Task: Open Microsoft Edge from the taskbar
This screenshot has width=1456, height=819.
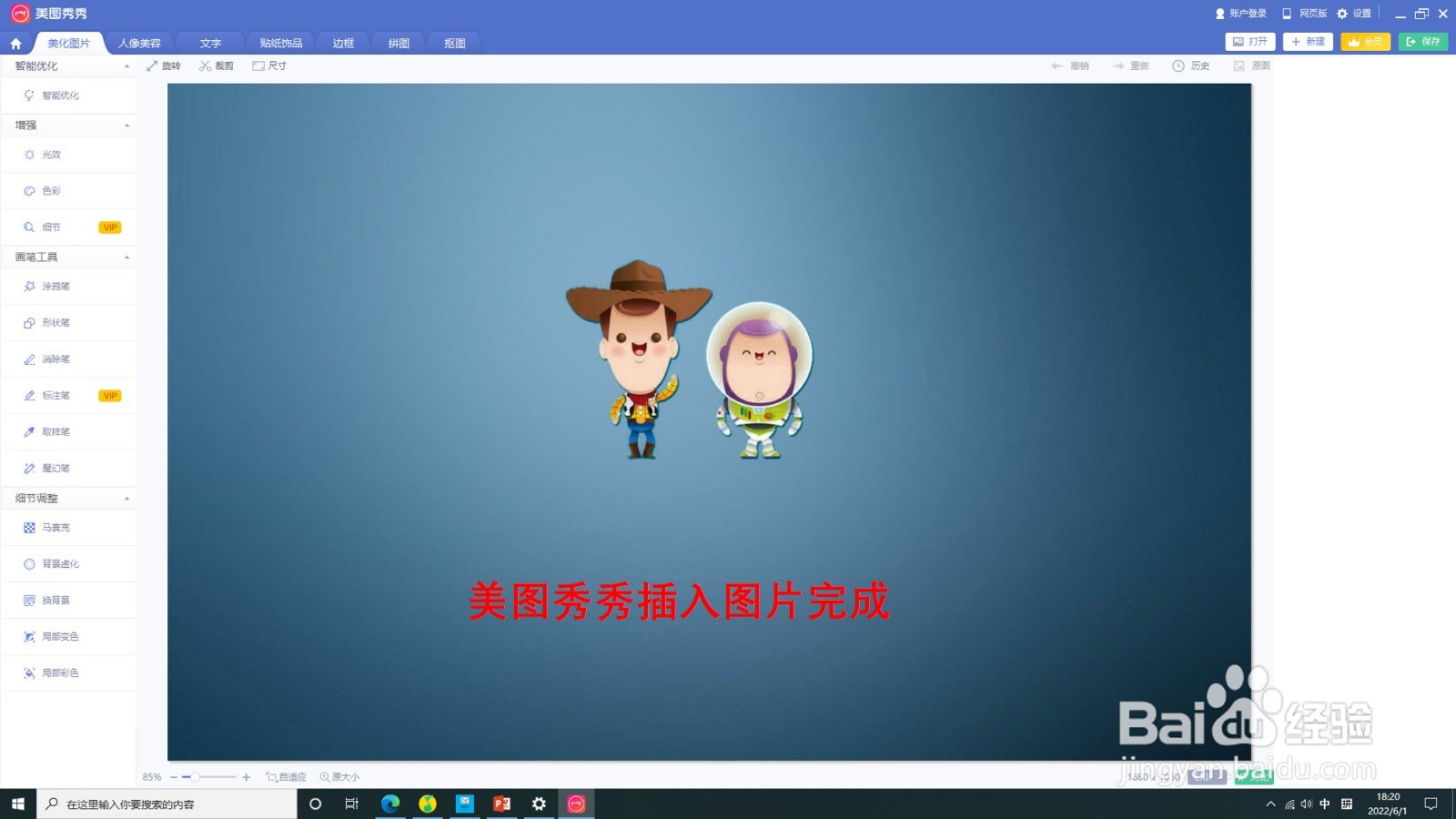Action: coord(390,804)
